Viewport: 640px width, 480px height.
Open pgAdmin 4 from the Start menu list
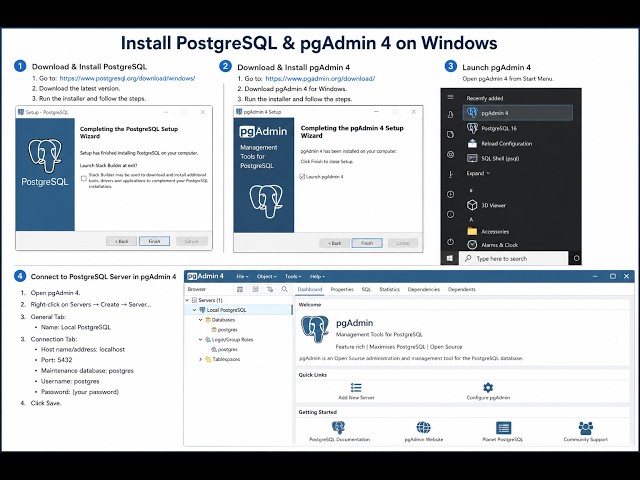[518, 113]
